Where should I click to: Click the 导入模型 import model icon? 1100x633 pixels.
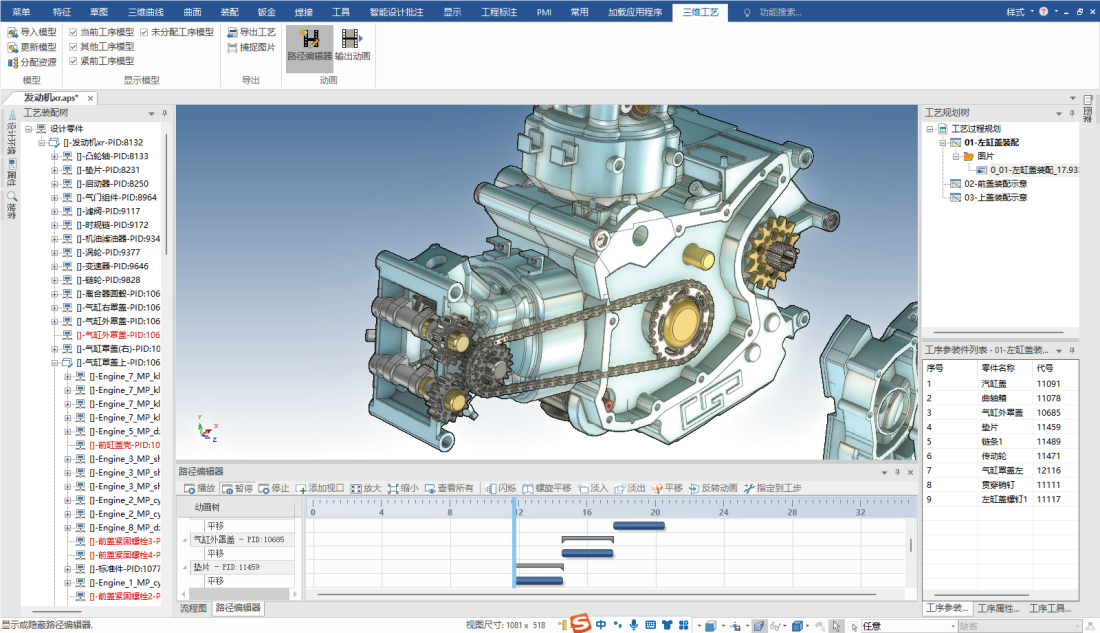[x=13, y=32]
